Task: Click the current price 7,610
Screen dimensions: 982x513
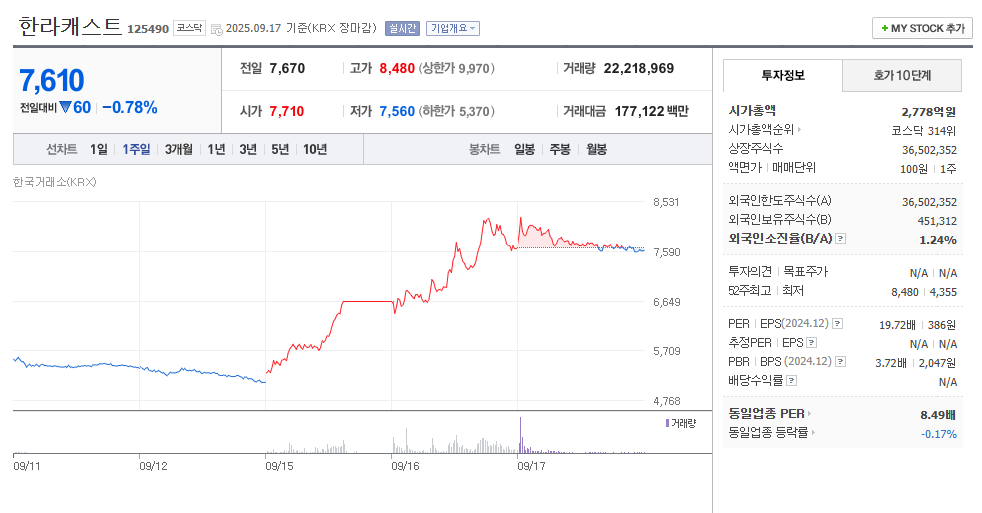Action: point(52,80)
